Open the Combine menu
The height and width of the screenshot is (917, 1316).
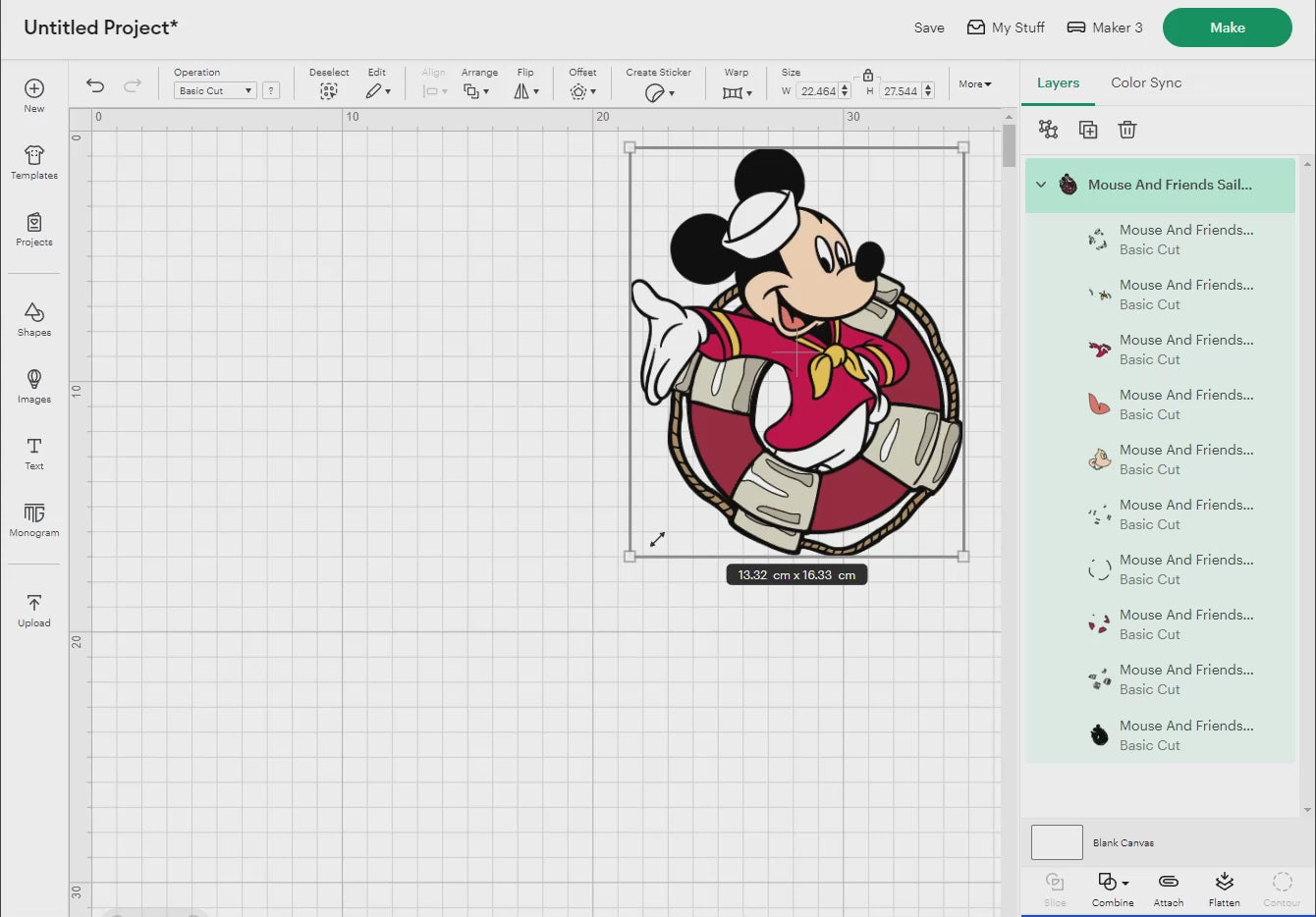point(1113,889)
